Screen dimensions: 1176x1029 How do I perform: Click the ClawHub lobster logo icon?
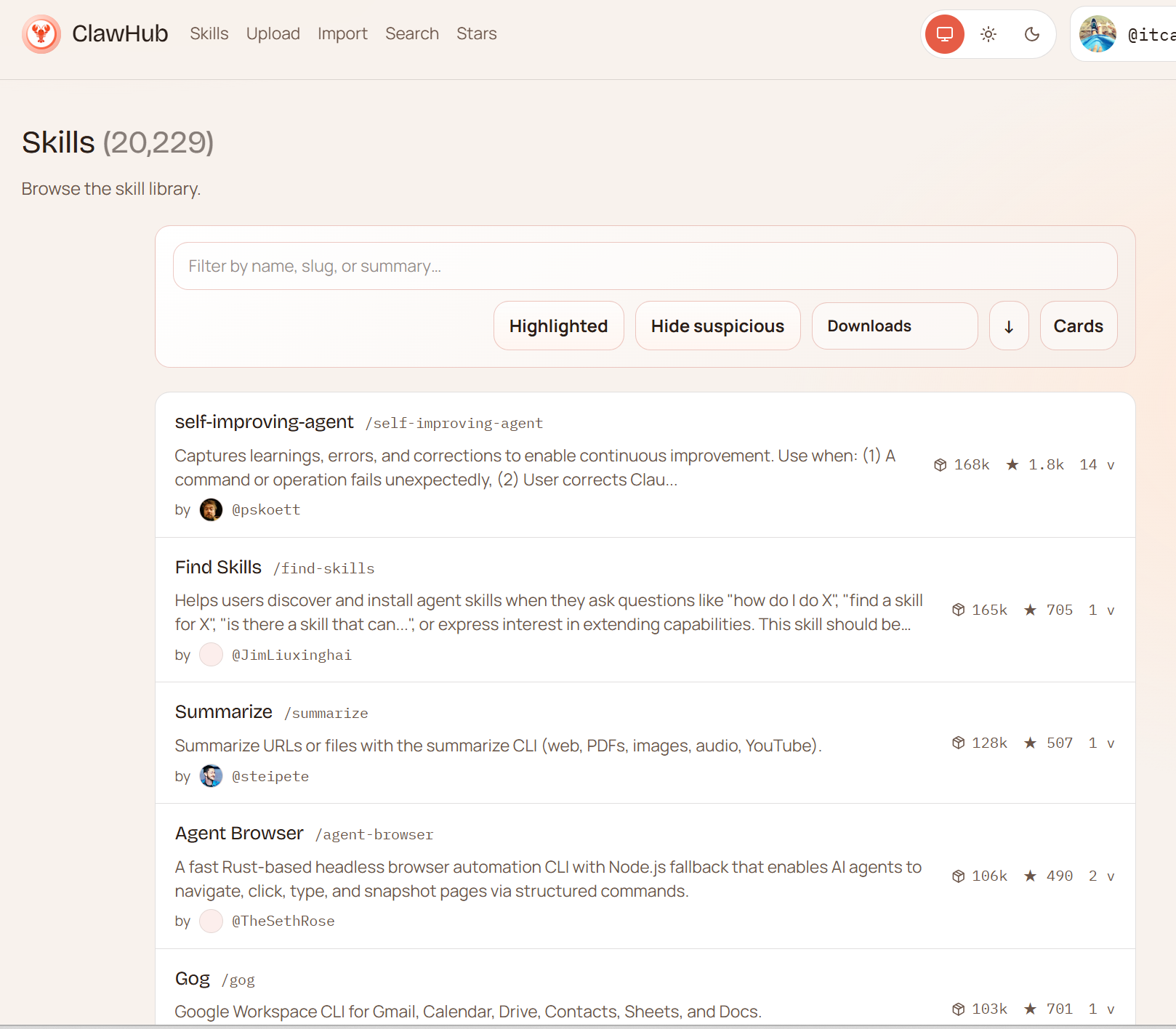click(x=41, y=34)
